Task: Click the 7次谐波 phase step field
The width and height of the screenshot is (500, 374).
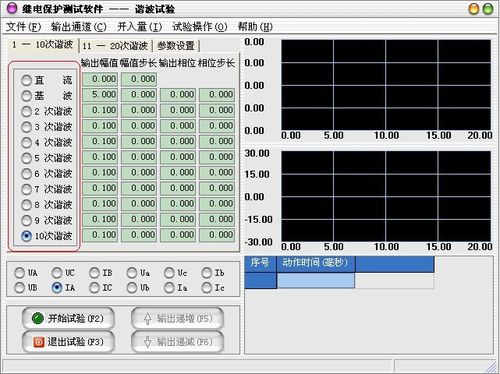Action: [217, 188]
